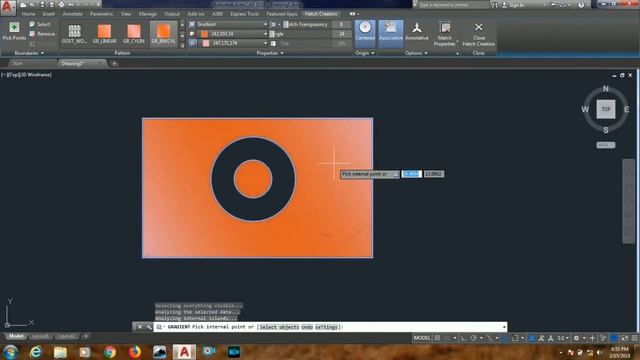Click the dynamic input coordinate field

(x=411, y=174)
